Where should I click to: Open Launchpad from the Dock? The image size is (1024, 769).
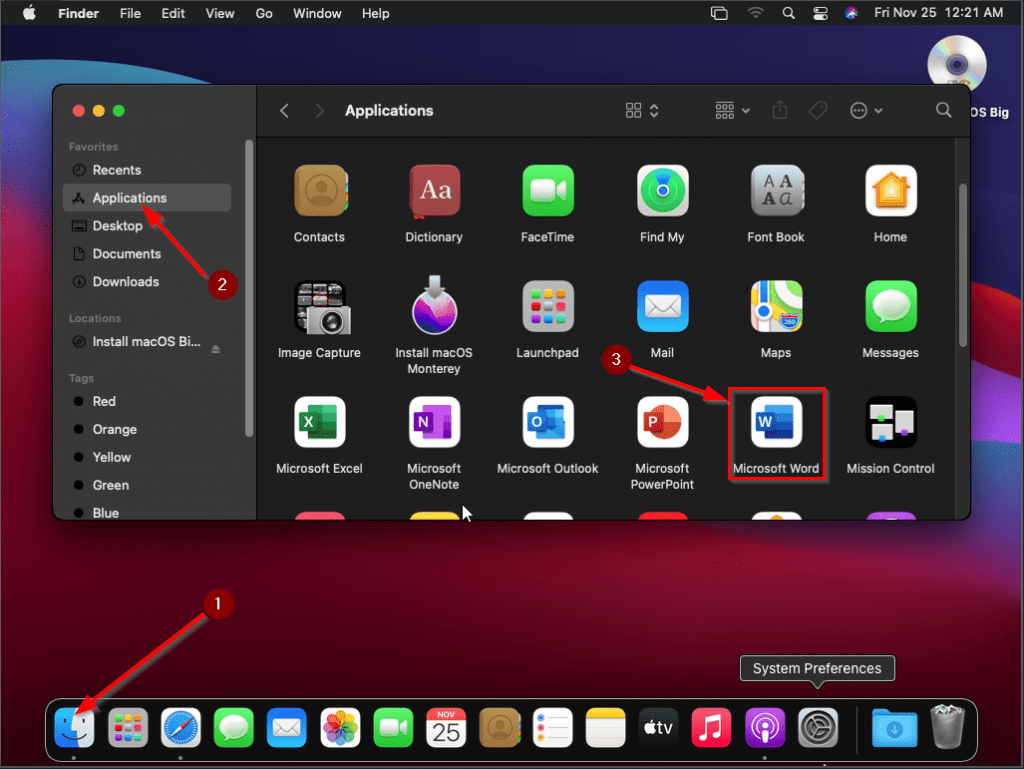click(128, 727)
